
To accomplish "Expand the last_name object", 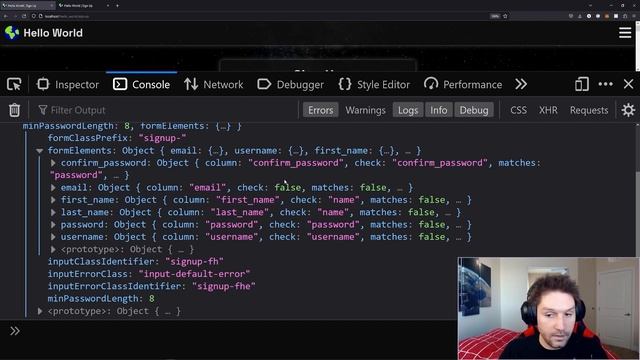I will pyautogui.click(x=53, y=212).
